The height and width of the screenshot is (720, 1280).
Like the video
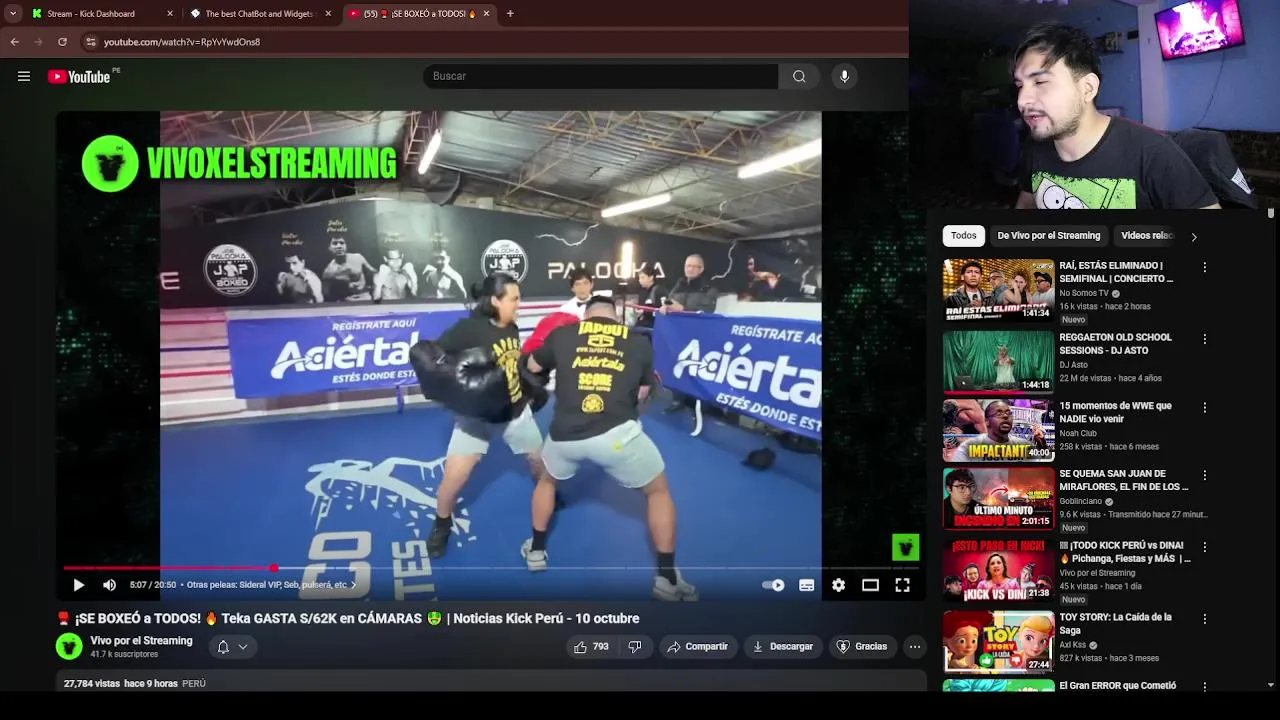coord(591,646)
